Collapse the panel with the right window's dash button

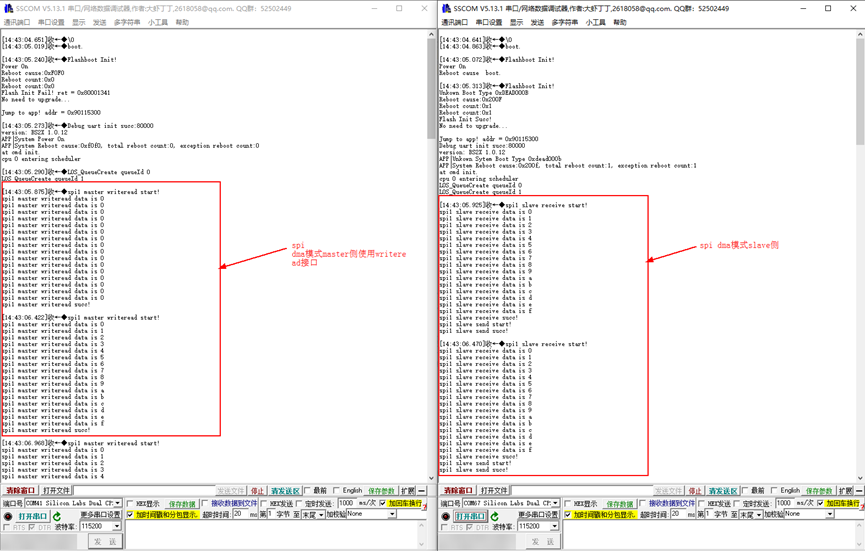point(859,491)
